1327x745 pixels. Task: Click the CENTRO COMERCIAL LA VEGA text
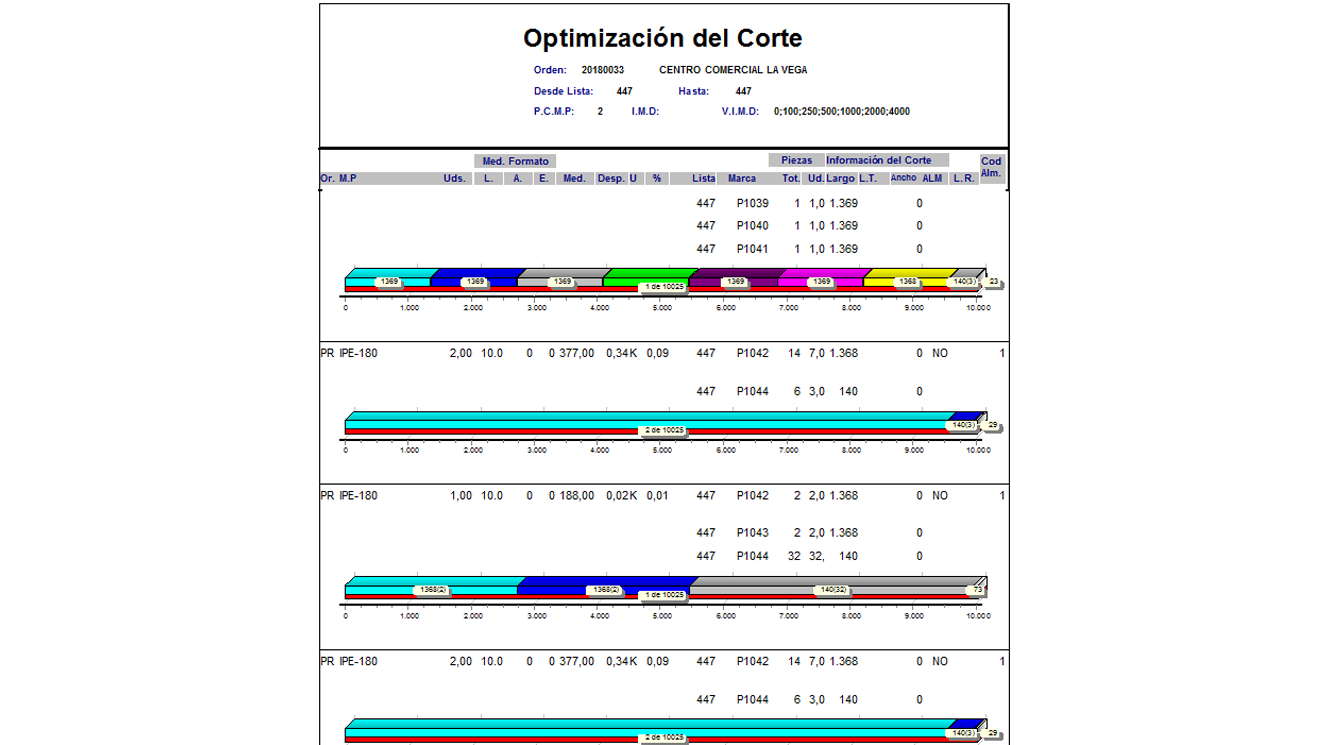point(733,70)
